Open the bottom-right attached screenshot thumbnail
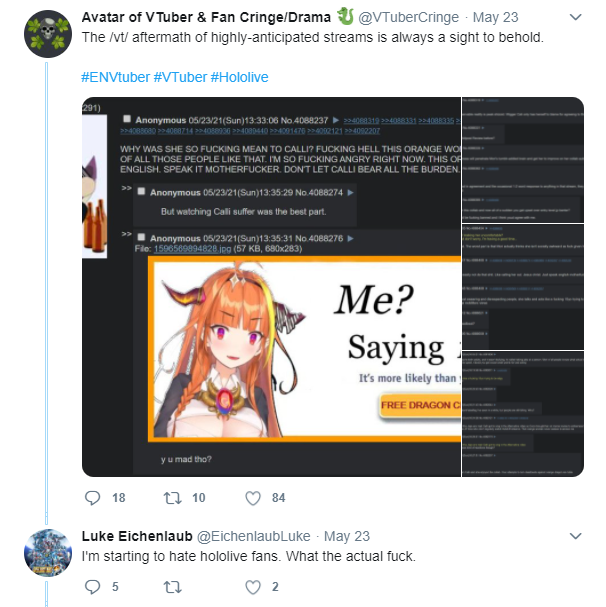 [523, 414]
